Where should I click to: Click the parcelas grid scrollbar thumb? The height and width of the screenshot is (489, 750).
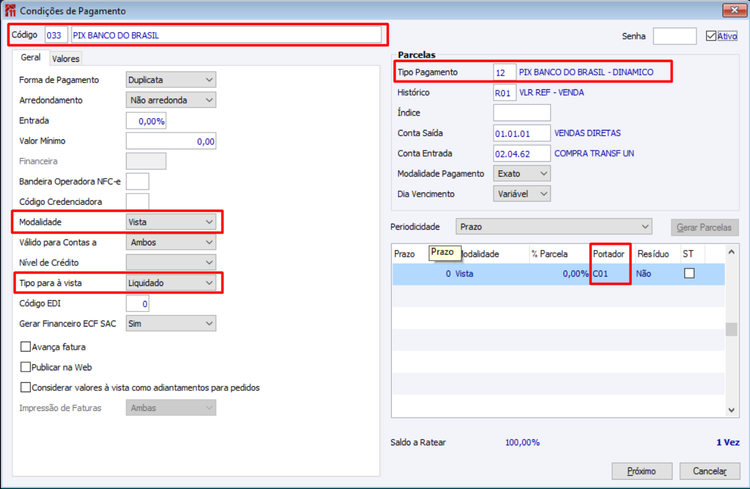731,329
